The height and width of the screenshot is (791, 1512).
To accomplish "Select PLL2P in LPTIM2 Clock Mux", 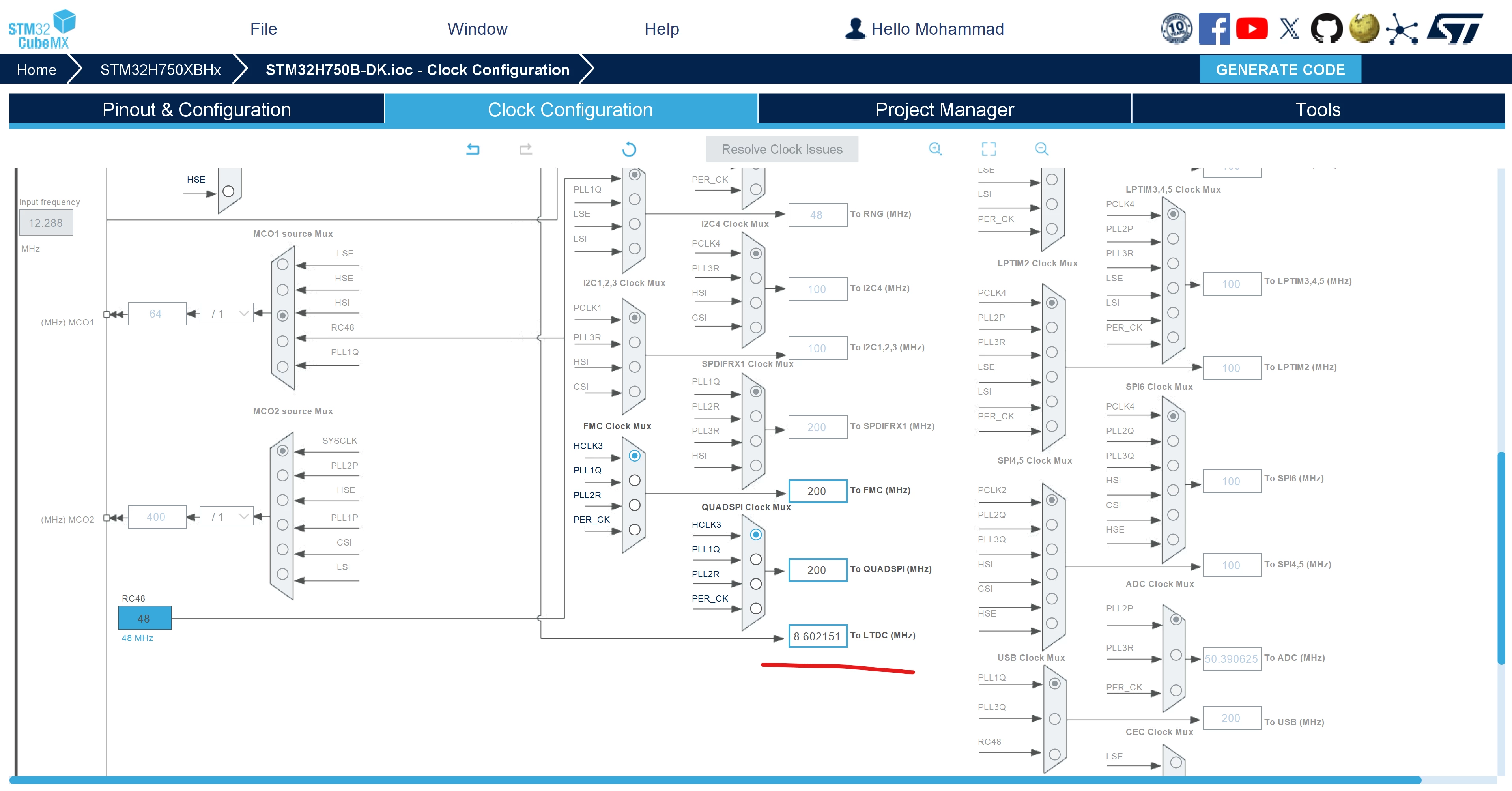I will [1052, 328].
